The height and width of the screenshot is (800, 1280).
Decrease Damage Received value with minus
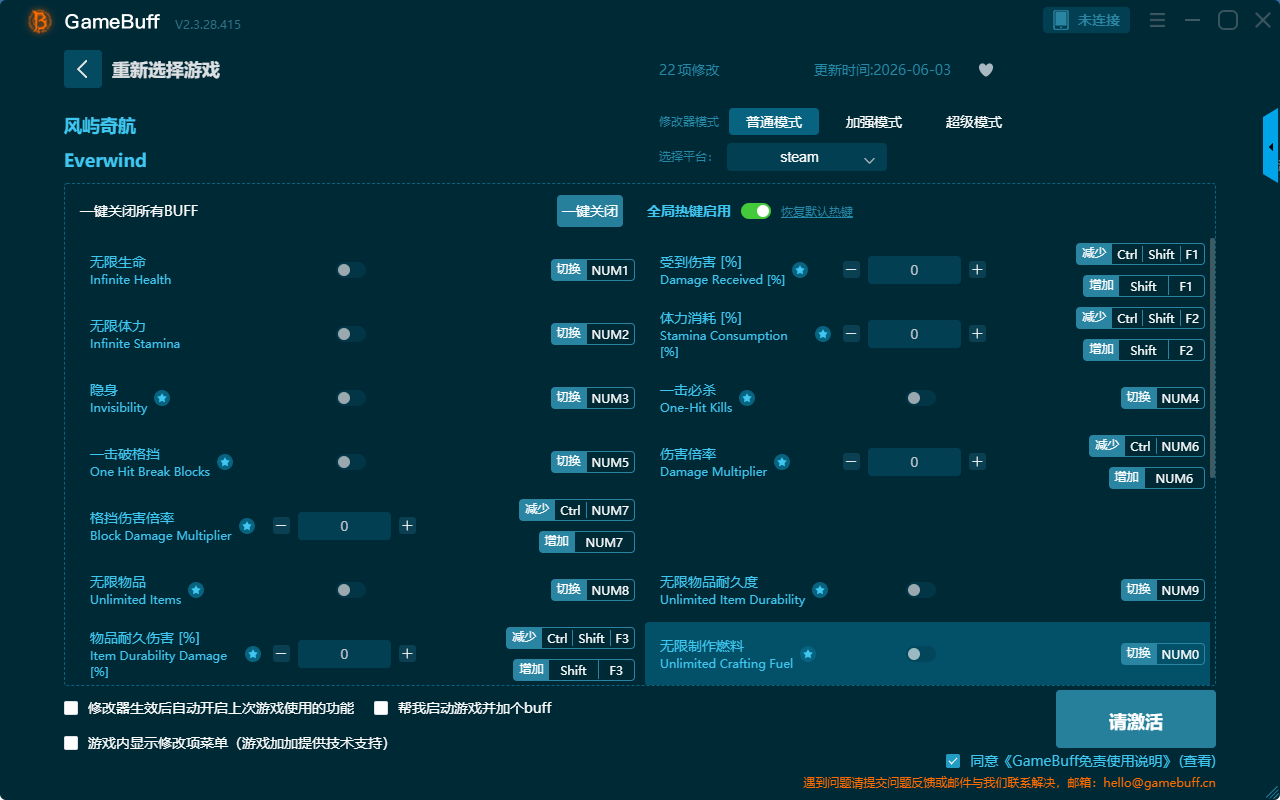851,270
